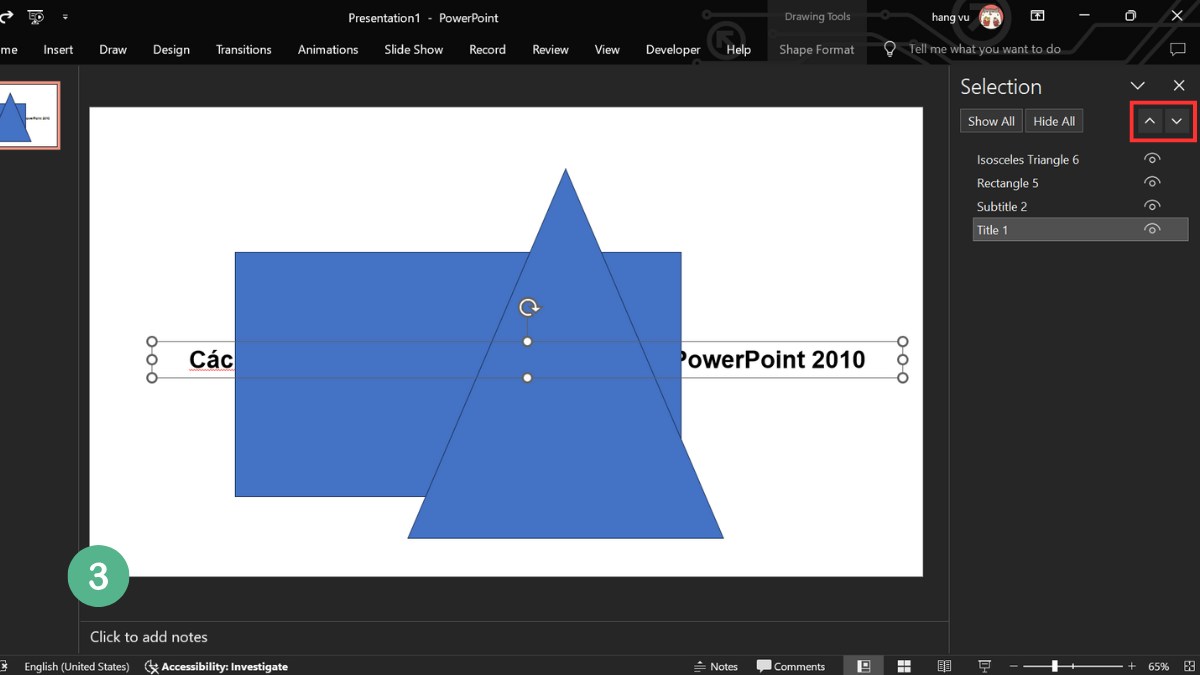Open Comments from the status bar
The height and width of the screenshot is (675, 1200).
[x=791, y=666]
